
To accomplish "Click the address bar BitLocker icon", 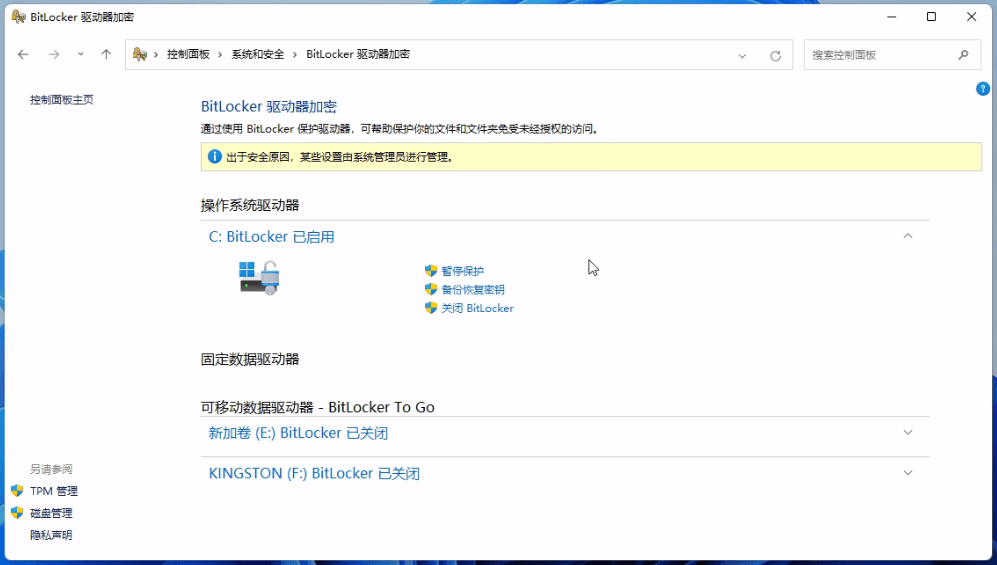I will 140,55.
